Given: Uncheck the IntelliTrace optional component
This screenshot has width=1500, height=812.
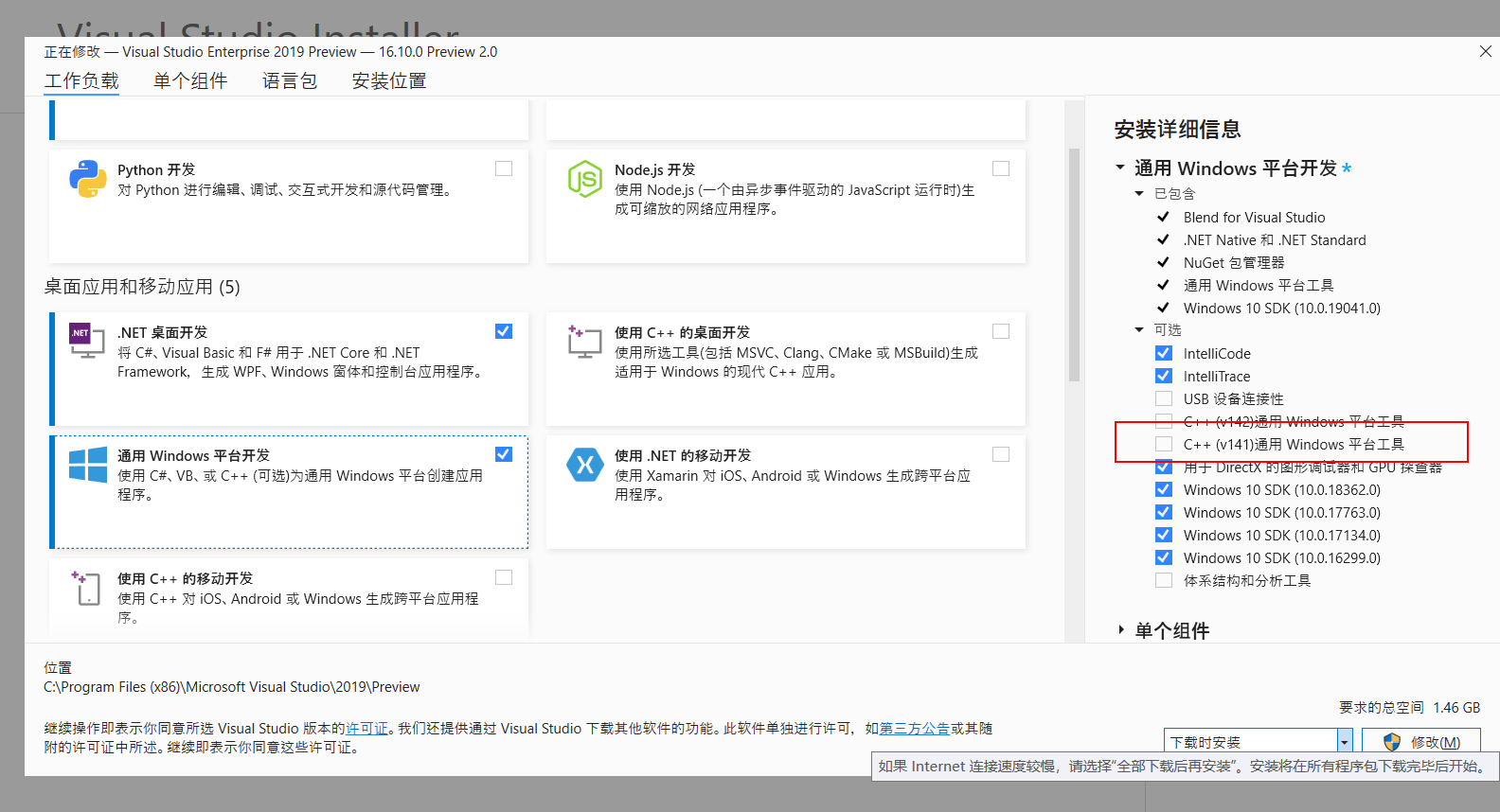Looking at the screenshot, I should 1164,376.
